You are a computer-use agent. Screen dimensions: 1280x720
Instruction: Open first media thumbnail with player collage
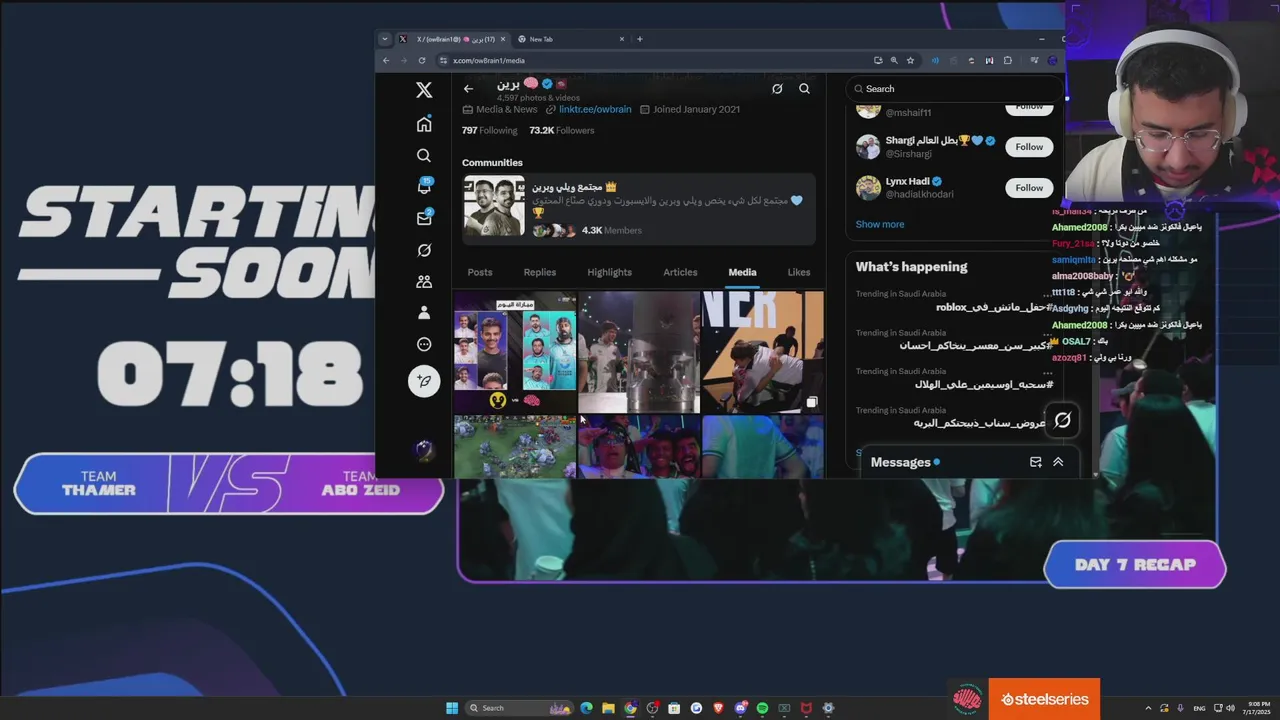(x=515, y=351)
